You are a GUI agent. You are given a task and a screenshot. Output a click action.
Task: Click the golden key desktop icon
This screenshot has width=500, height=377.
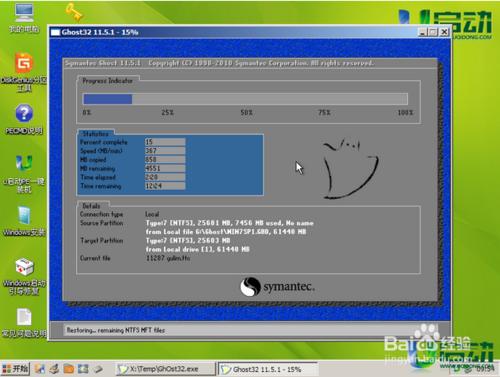click(74, 11)
